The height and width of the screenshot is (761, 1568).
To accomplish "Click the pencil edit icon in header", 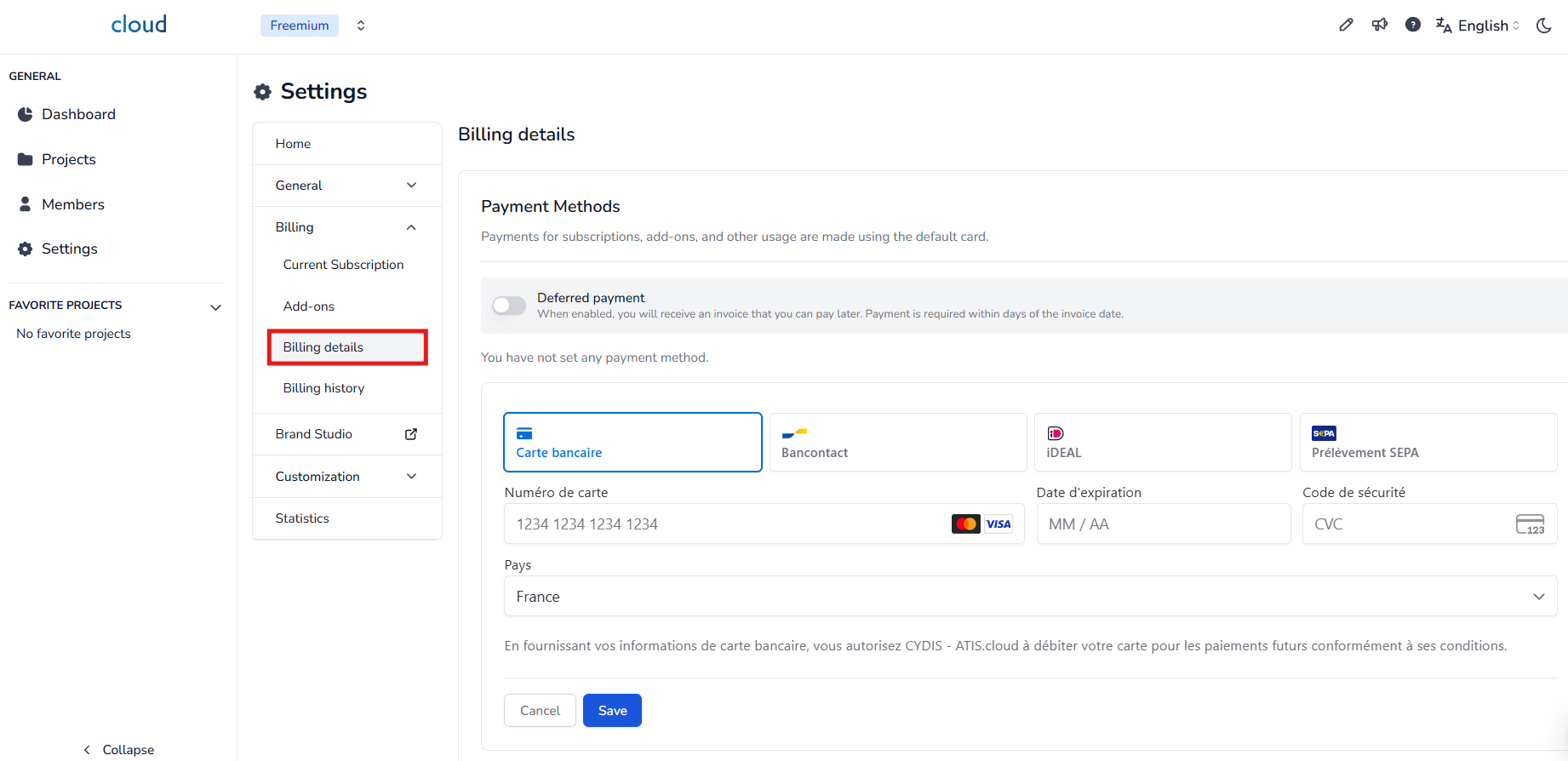I will coord(1346,26).
